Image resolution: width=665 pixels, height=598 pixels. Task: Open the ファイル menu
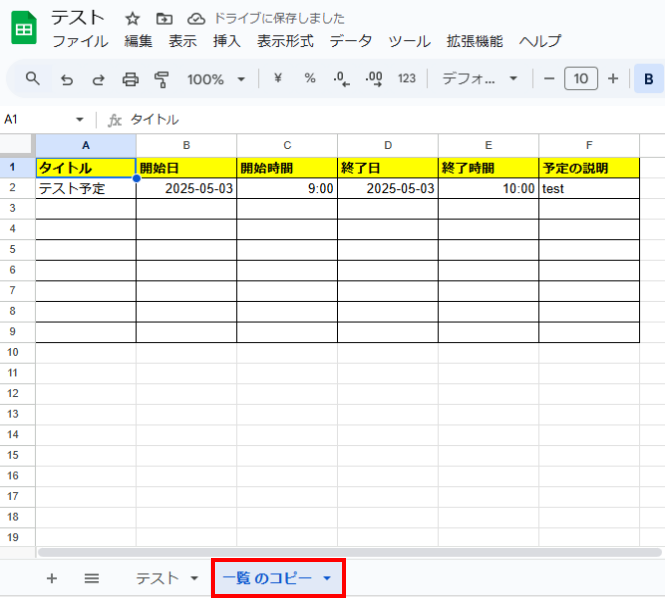[x=80, y=41]
